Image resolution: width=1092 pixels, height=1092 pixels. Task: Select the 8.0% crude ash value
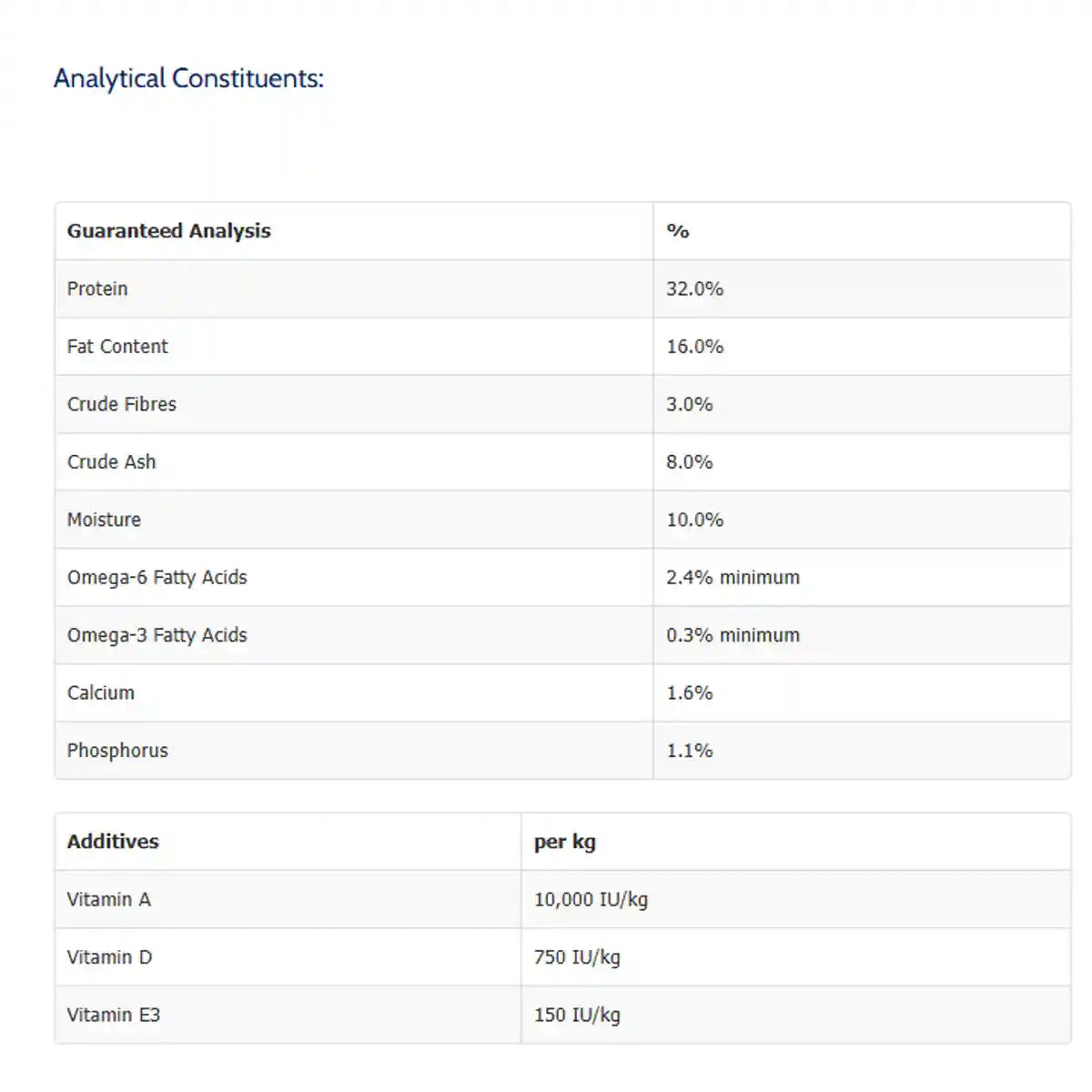[689, 462]
